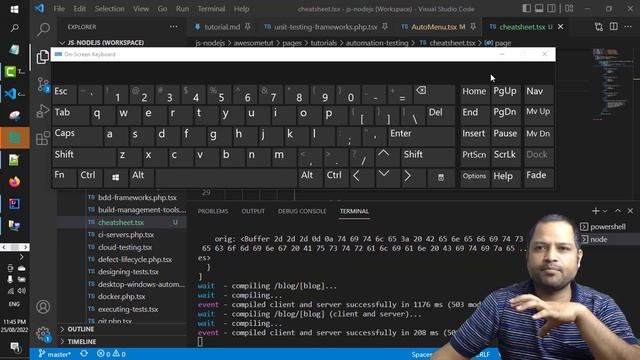Open errors and warnings count in status bar

coord(111,354)
